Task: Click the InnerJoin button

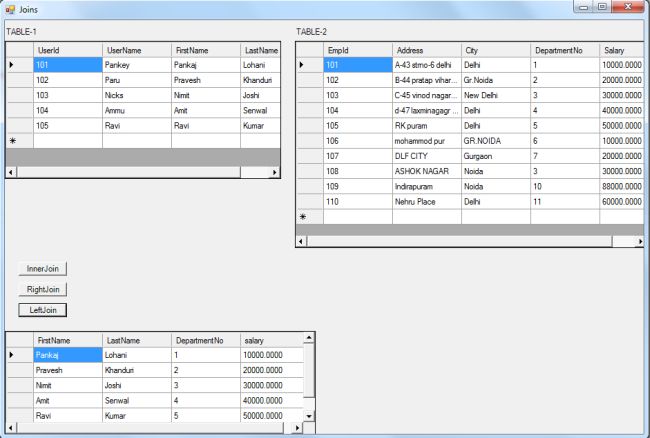Action: pyautogui.click(x=42, y=269)
